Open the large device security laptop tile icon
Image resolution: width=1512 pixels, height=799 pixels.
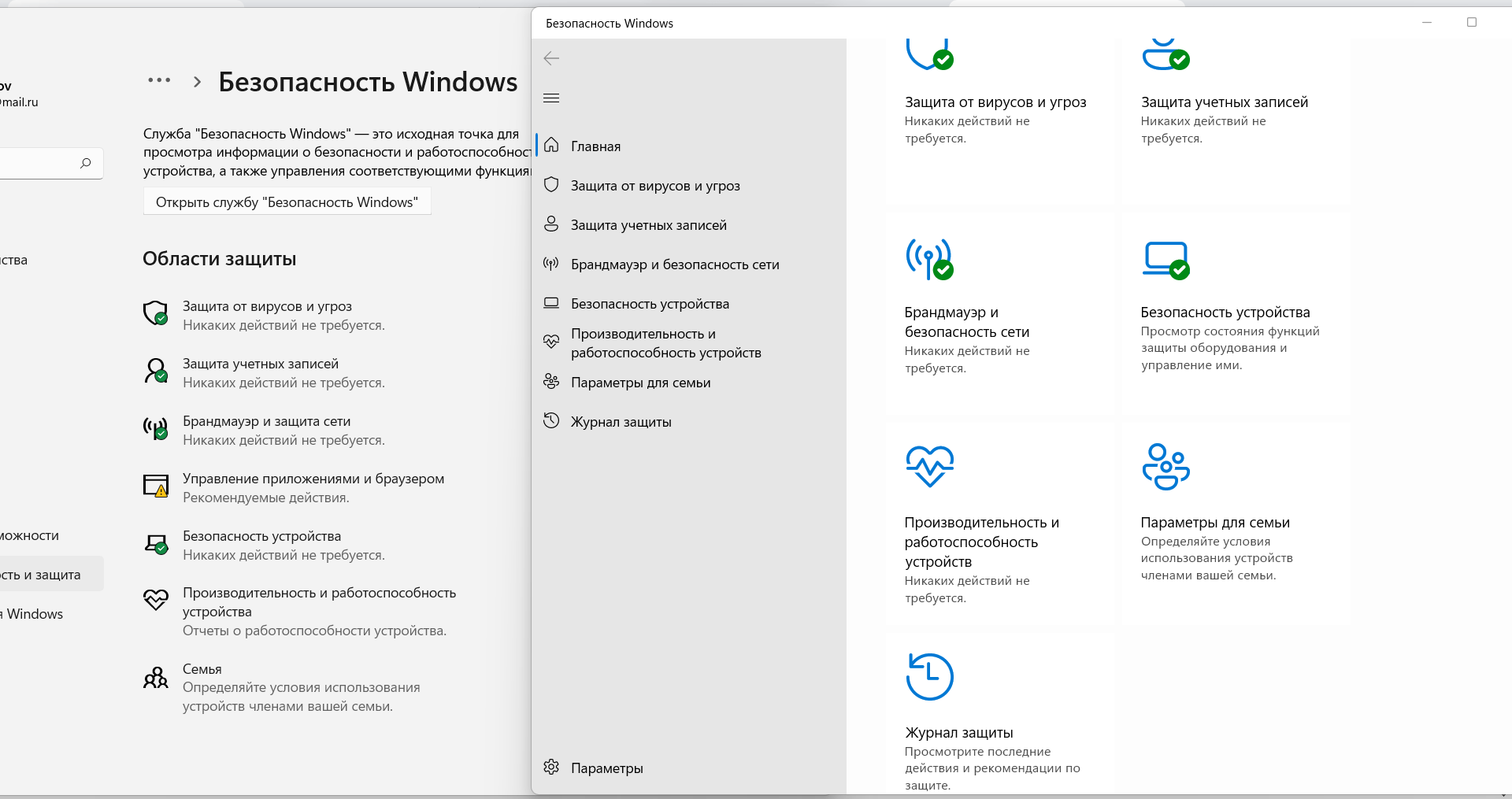coord(1165,260)
